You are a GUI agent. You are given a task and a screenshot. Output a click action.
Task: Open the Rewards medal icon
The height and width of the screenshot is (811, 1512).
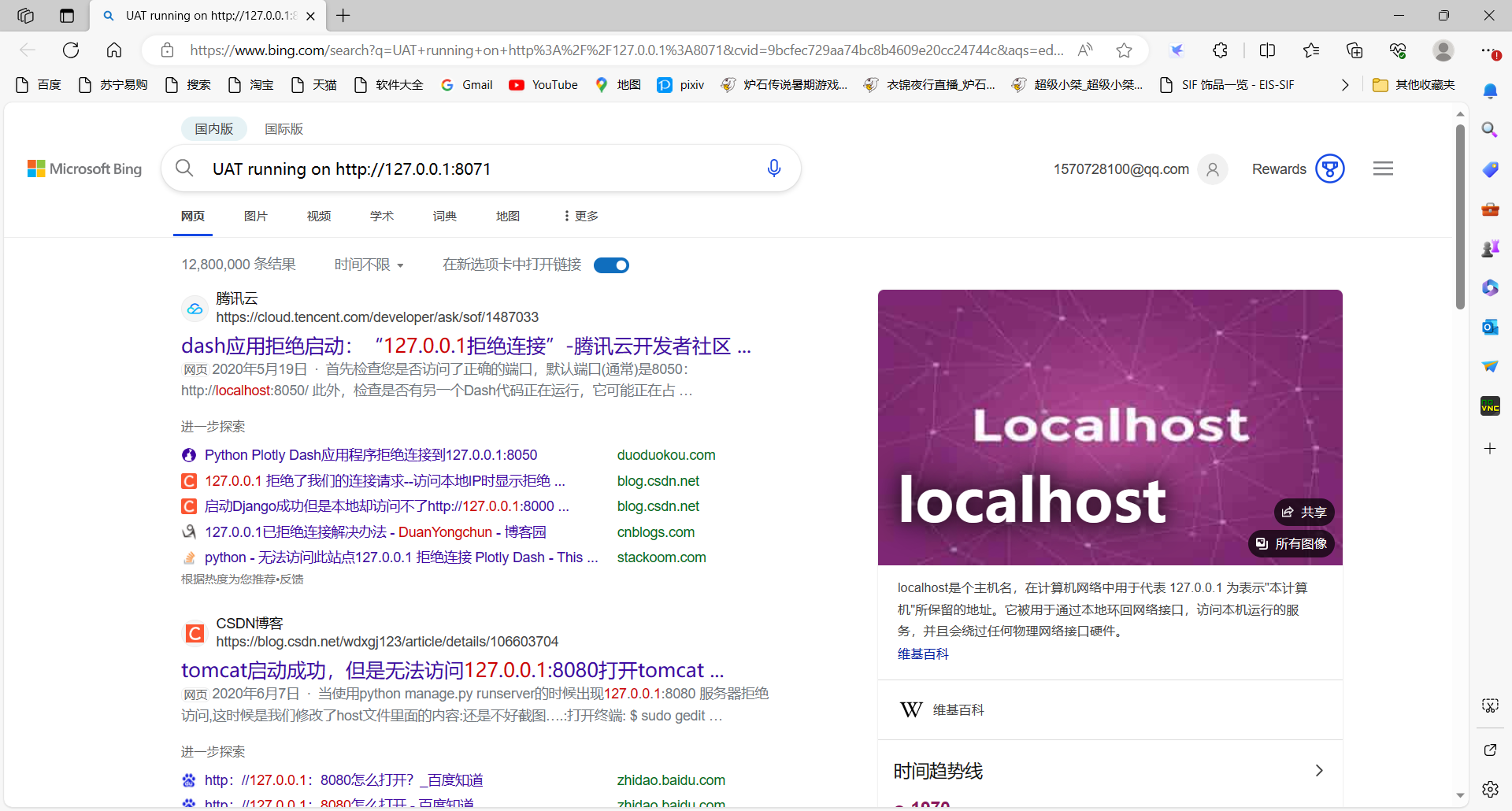[x=1330, y=168]
